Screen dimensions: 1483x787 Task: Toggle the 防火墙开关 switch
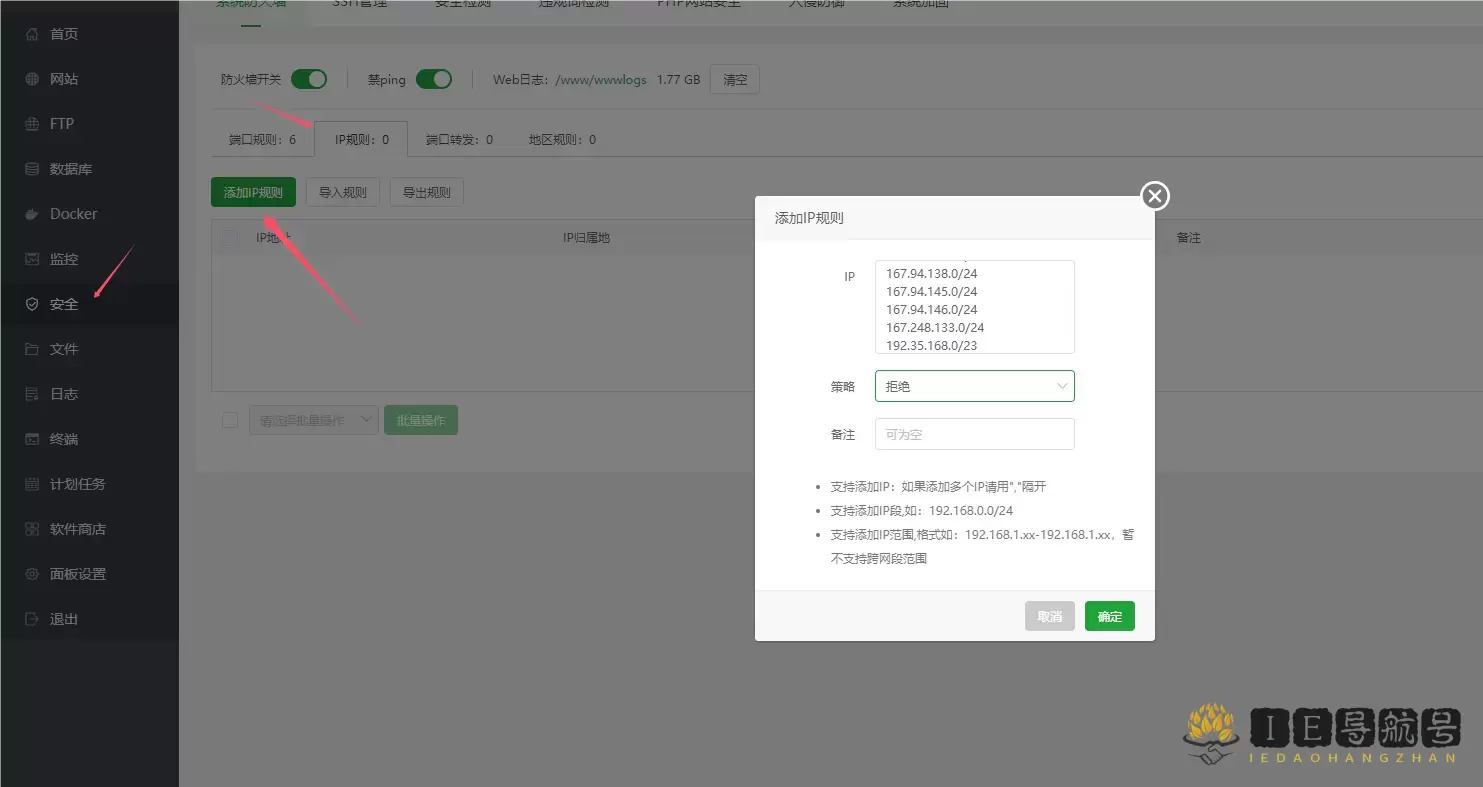(309, 79)
